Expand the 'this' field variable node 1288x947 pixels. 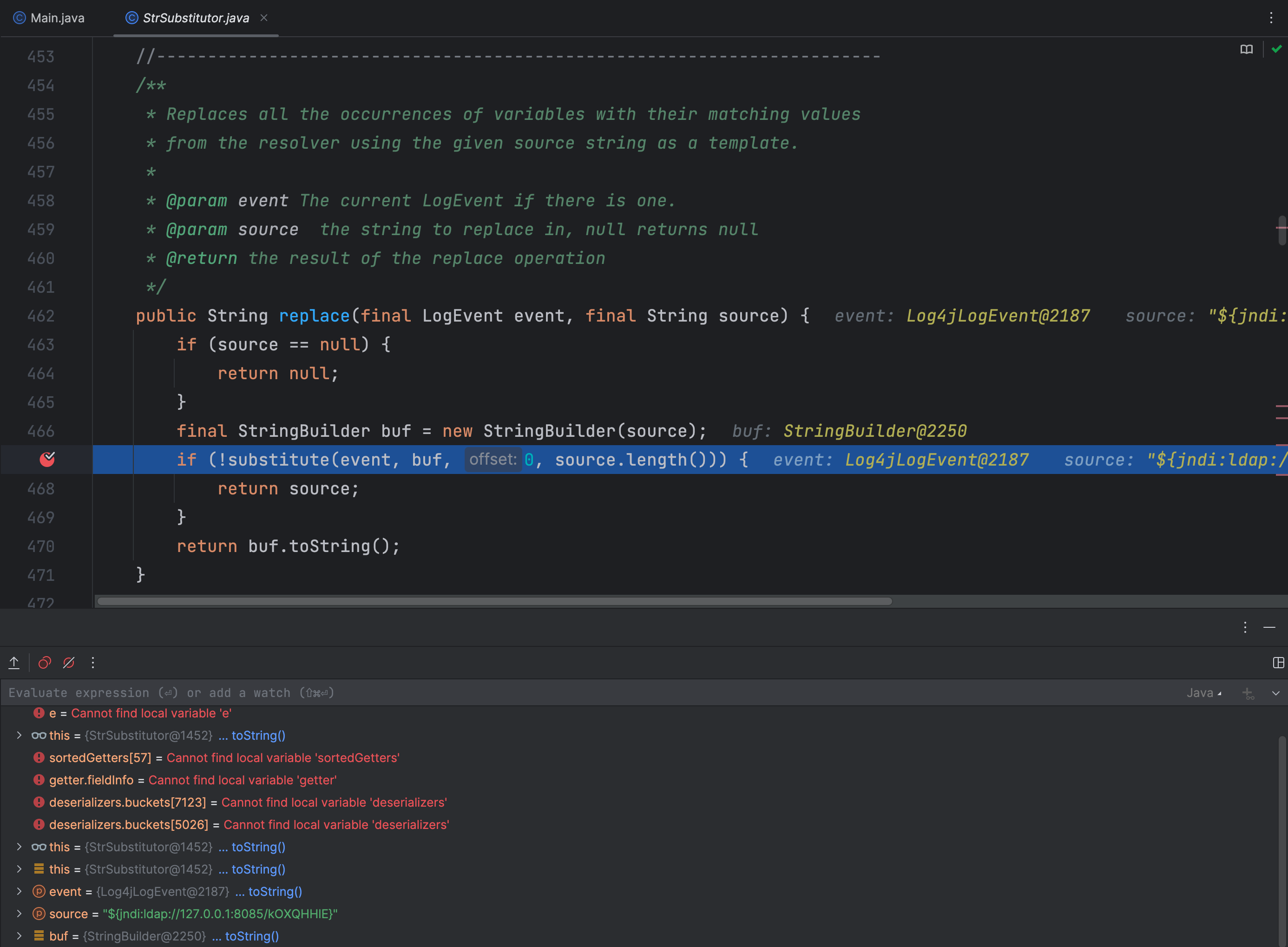point(19,869)
